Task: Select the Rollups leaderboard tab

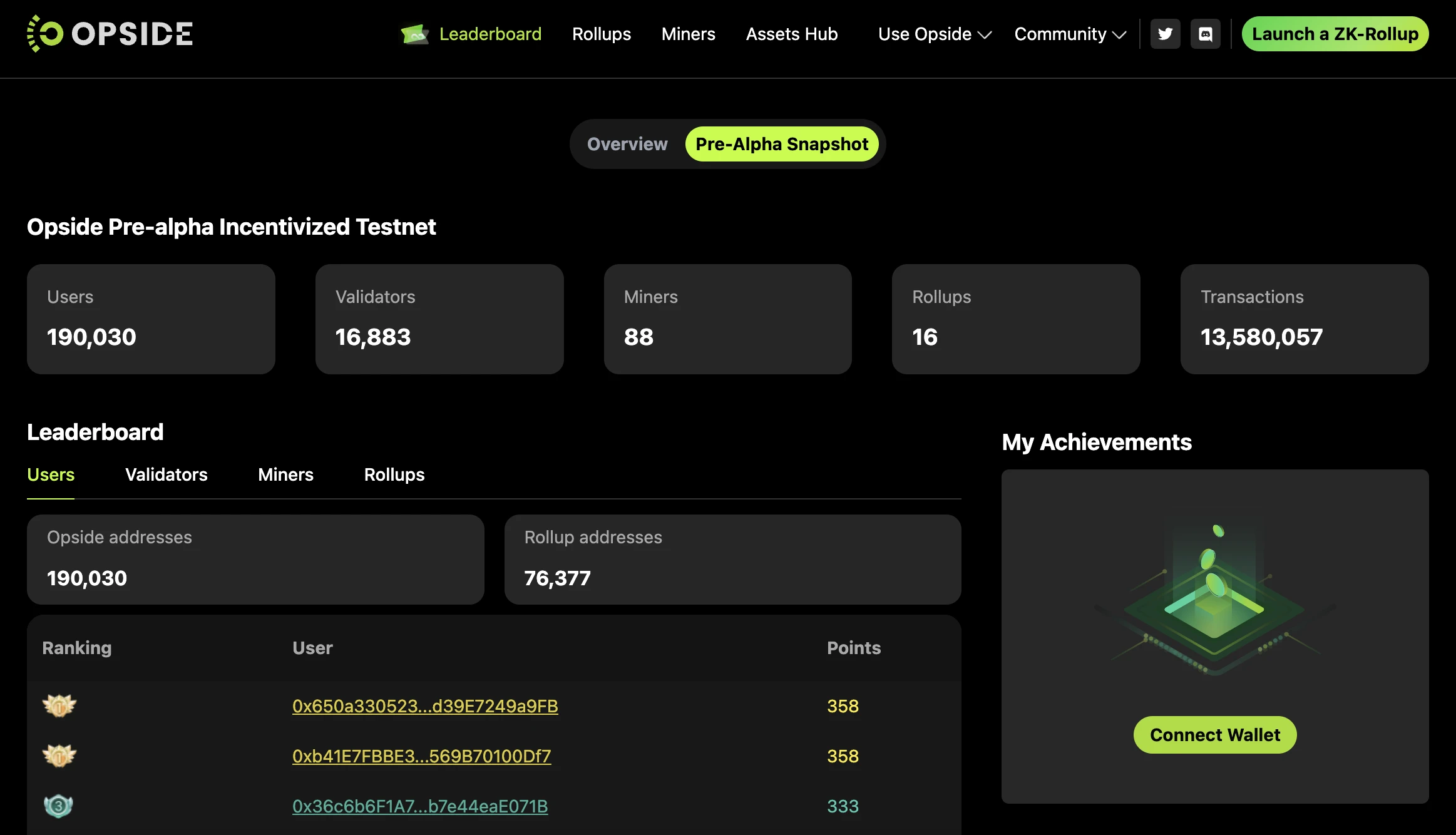Action: [394, 474]
